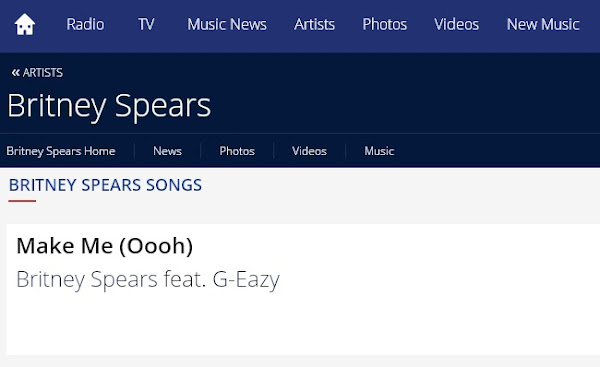Switch to the artist Music tab

[x=379, y=151]
